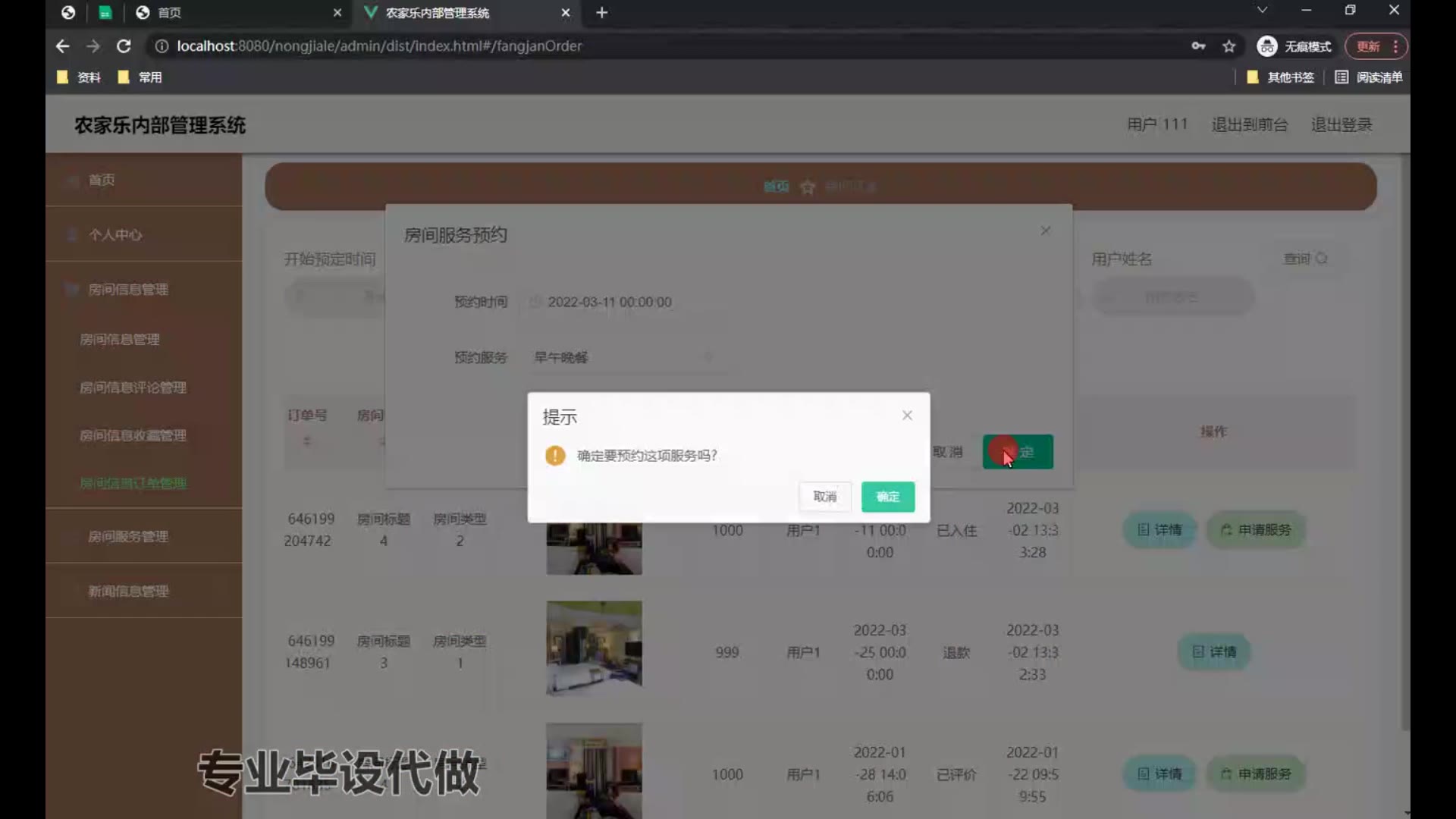The width and height of the screenshot is (1456, 819).
Task: Expand 房间信息管理 sidebar menu
Action: (128, 290)
